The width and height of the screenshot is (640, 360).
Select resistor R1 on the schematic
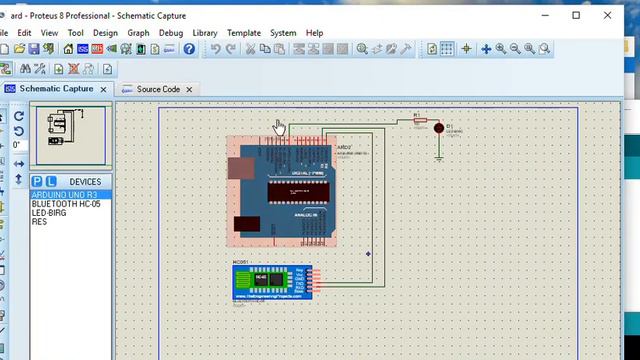coord(420,120)
